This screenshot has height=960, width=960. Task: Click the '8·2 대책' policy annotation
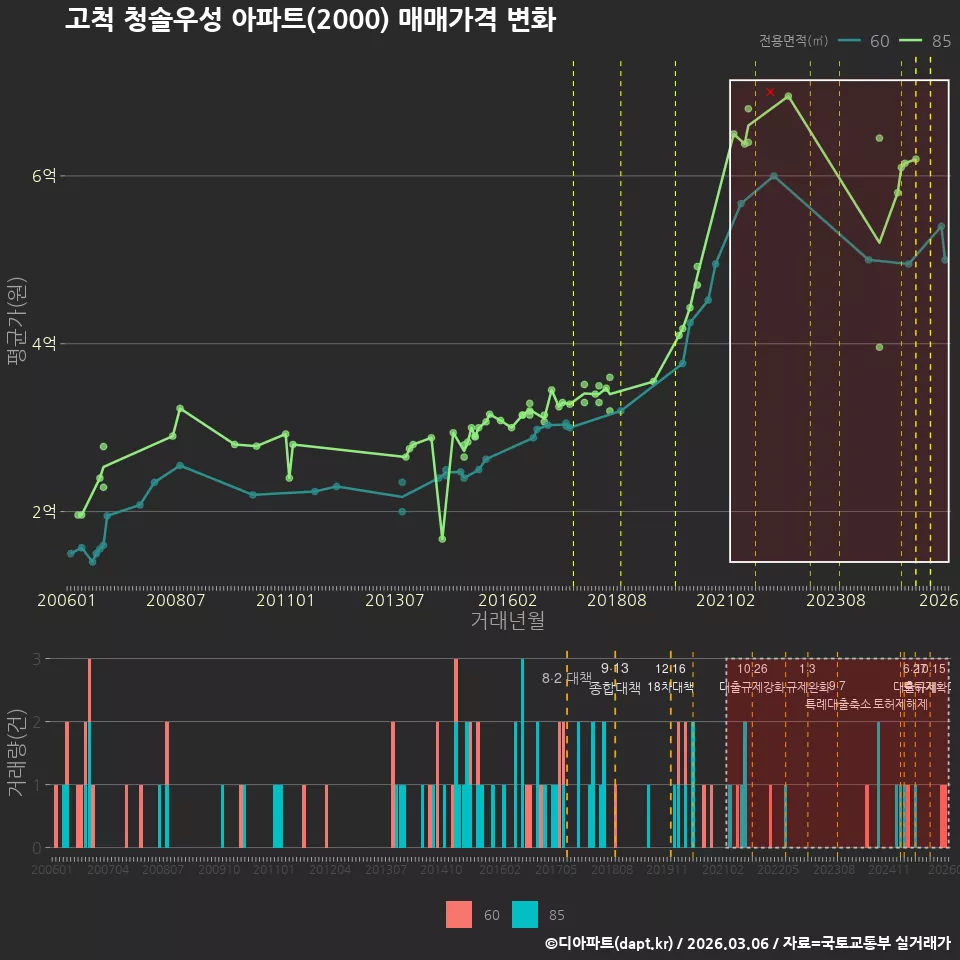[x=567, y=678]
